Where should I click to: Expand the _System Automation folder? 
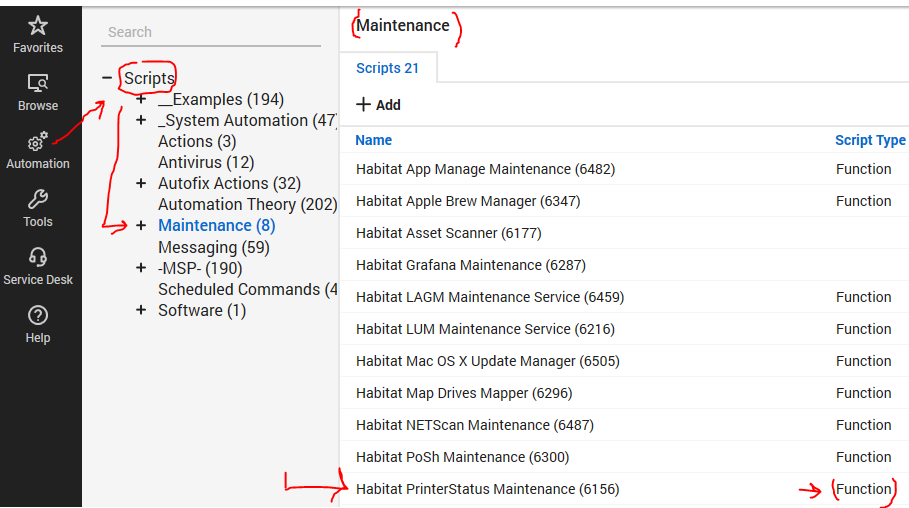pos(141,120)
